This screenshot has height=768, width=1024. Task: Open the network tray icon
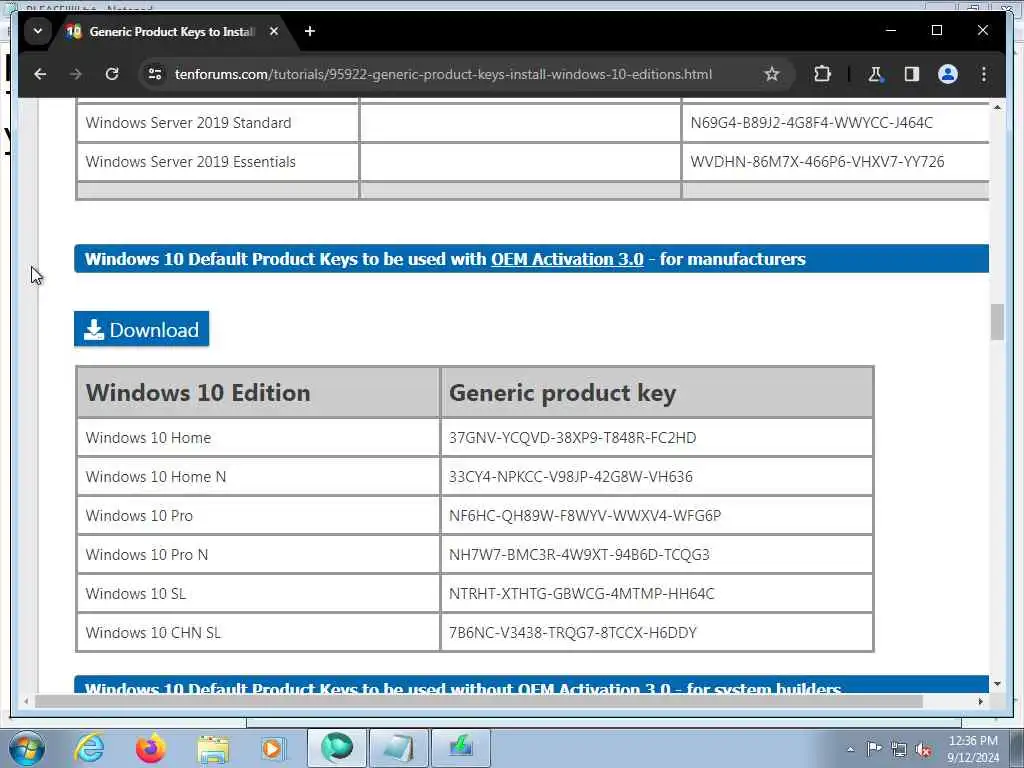pyautogui.click(x=899, y=749)
